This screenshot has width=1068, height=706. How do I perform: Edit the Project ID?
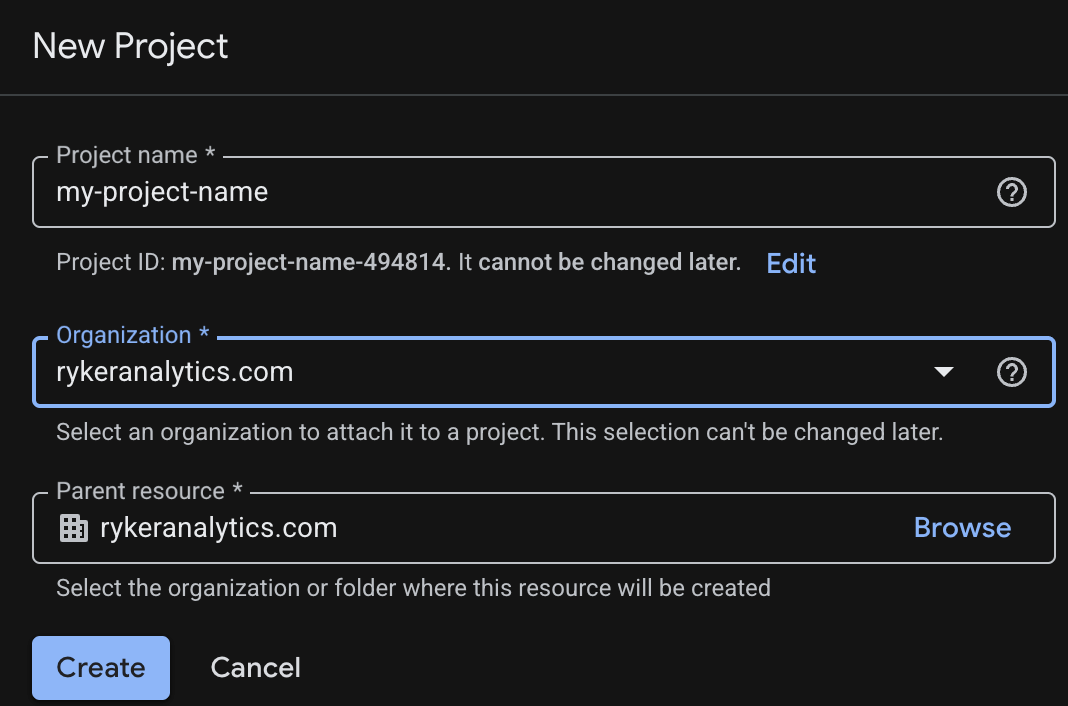point(791,263)
